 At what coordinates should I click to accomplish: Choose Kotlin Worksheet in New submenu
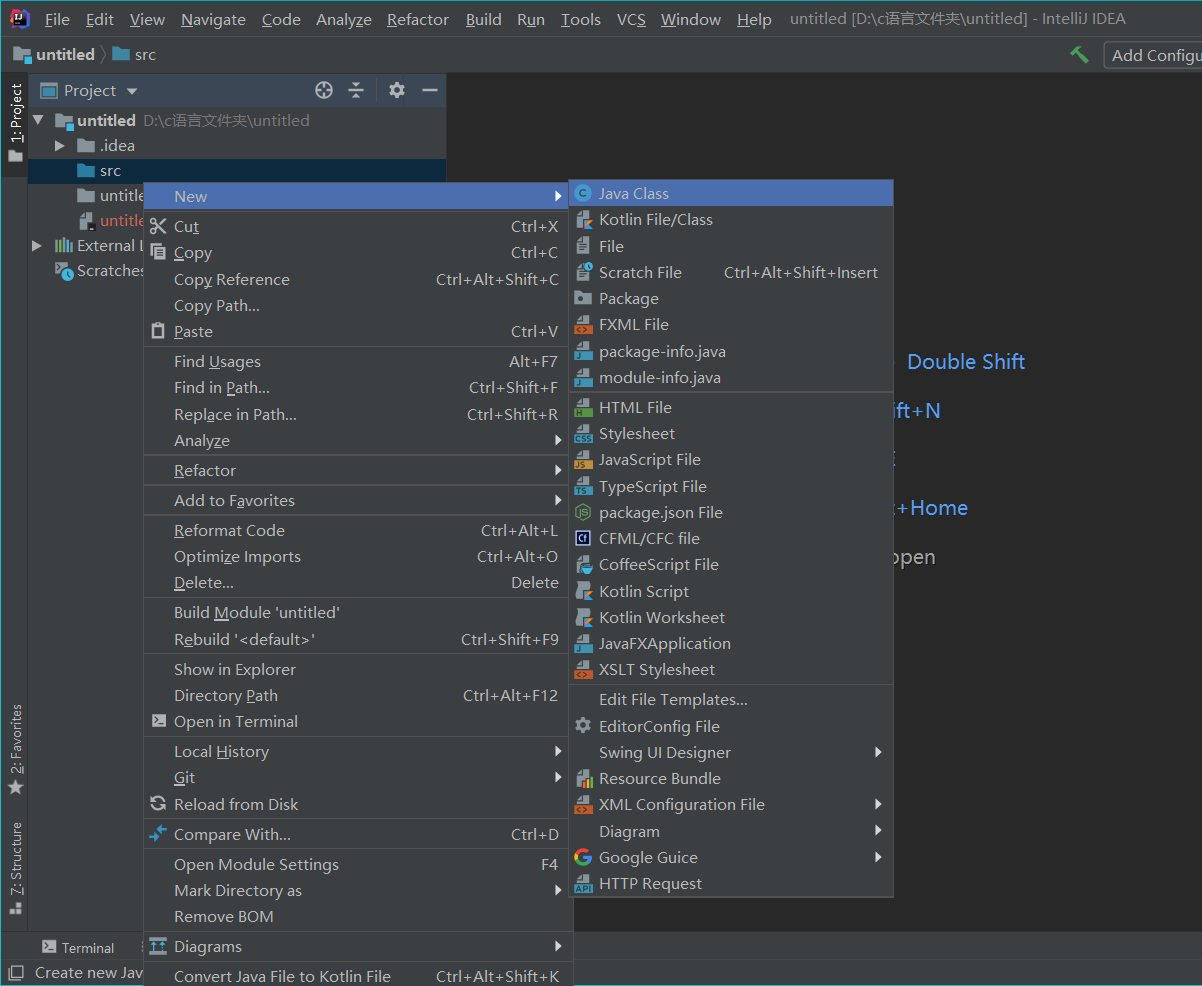[x=731, y=618]
